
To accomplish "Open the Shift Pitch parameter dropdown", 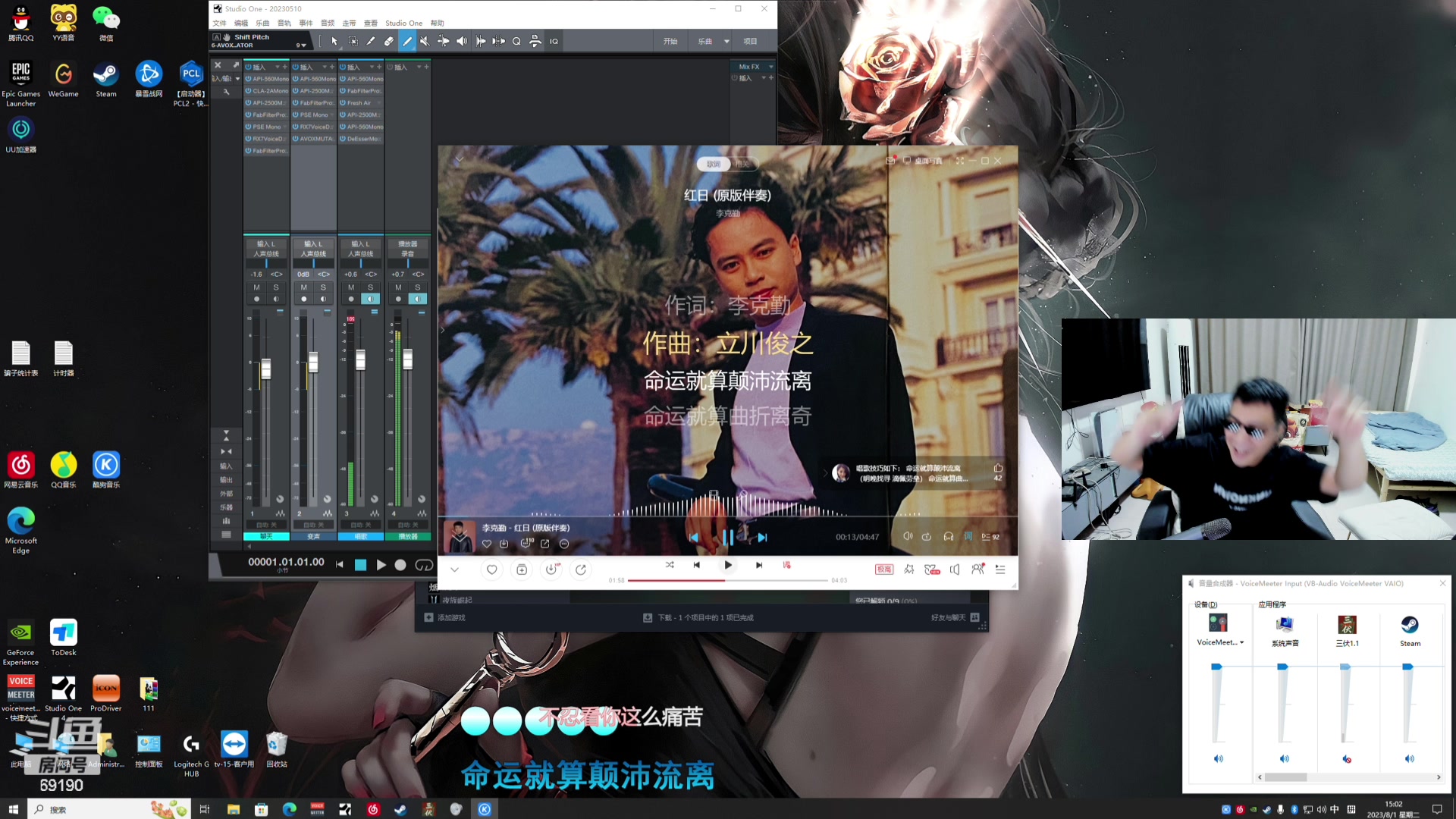I will (x=302, y=45).
